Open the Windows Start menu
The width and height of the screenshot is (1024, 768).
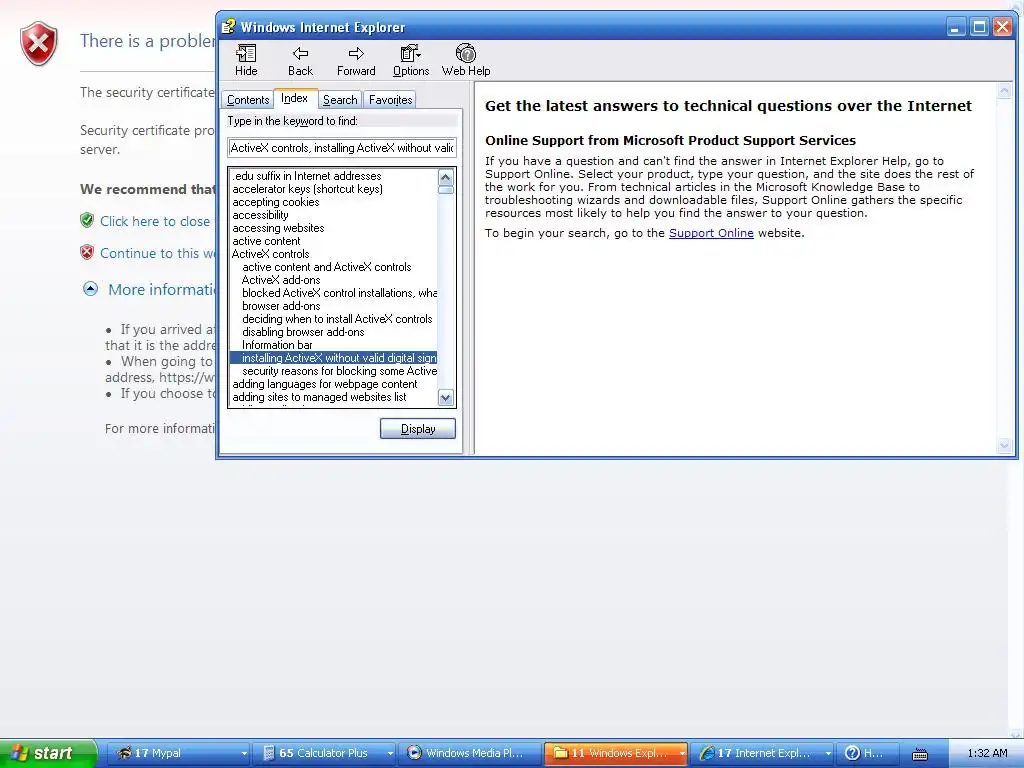pos(48,753)
